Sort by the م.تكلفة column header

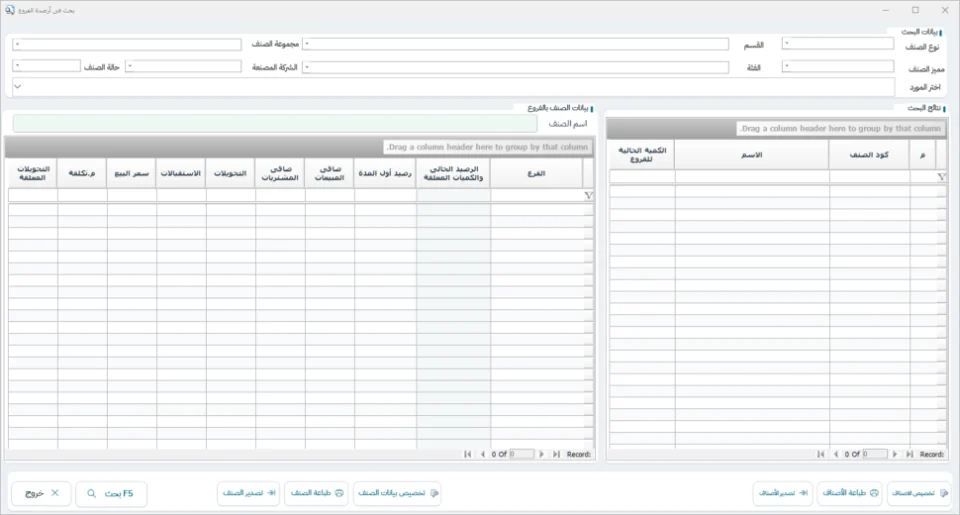pos(81,173)
